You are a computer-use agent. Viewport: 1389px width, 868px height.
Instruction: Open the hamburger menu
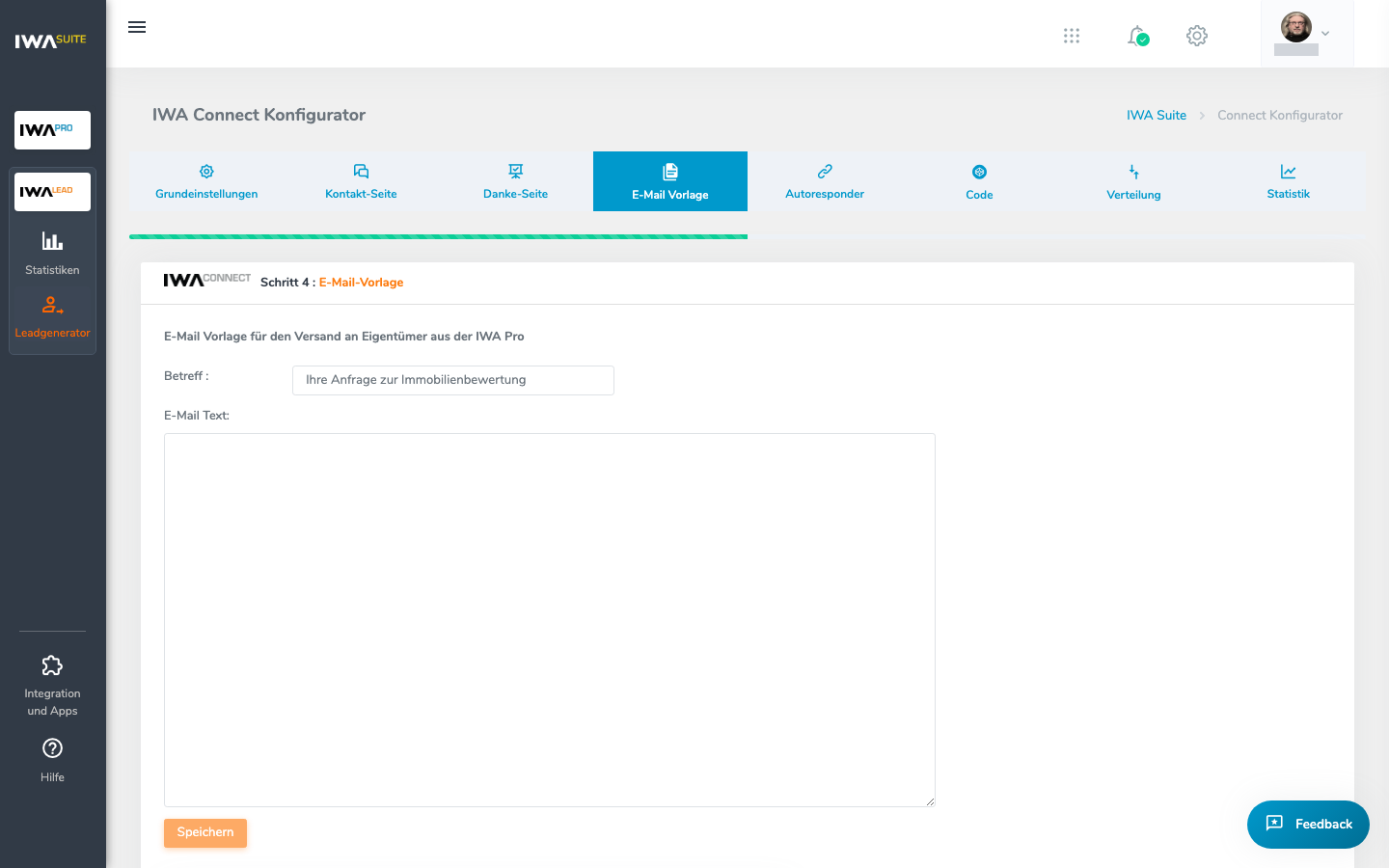(137, 27)
